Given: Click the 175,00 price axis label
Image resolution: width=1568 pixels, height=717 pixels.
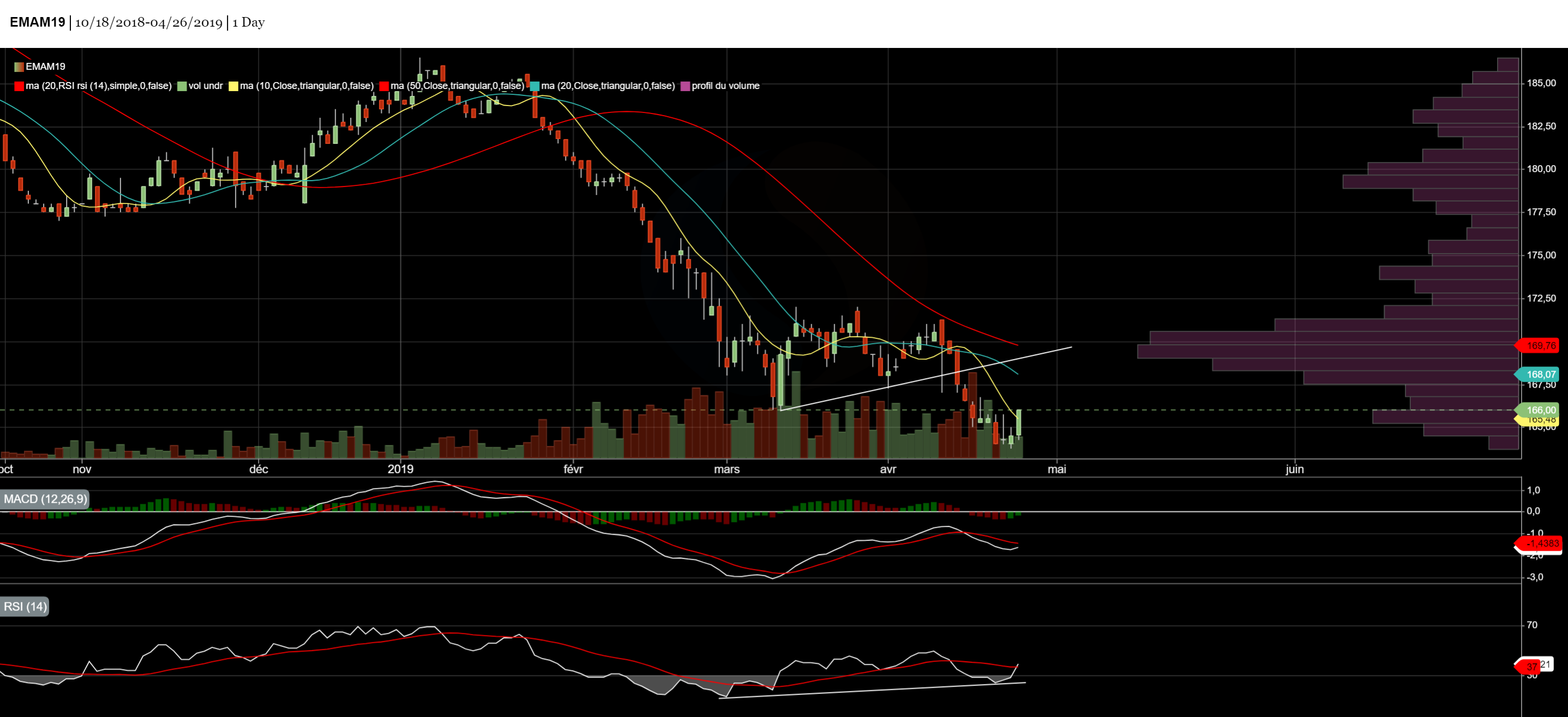Looking at the screenshot, I should 1541,255.
